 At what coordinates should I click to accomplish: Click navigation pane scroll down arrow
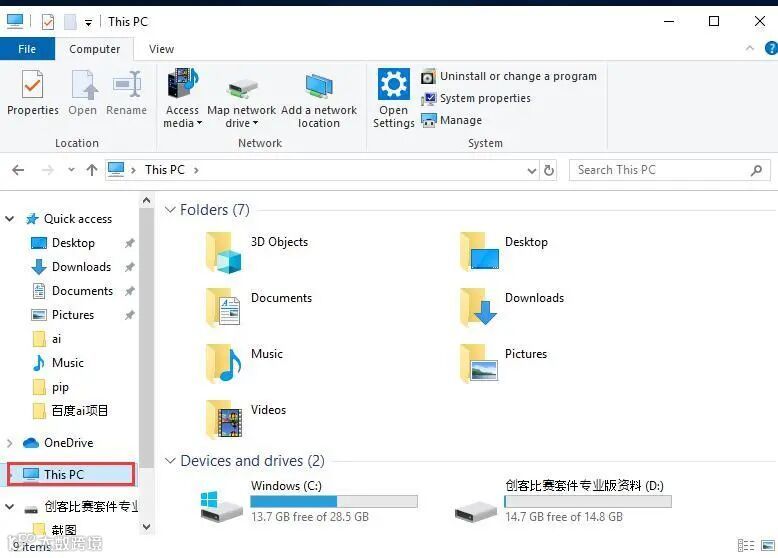coord(146,527)
